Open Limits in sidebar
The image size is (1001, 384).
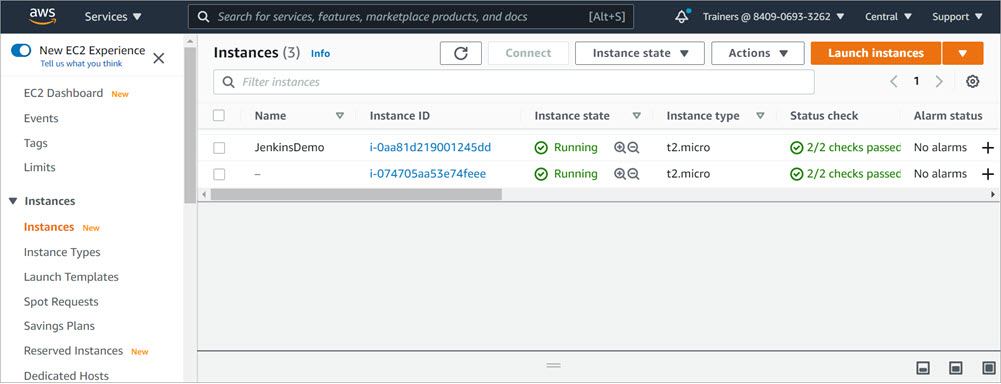(x=40, y=168)
